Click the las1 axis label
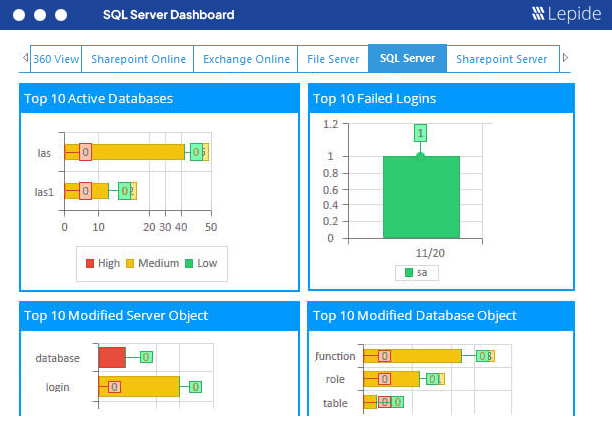Viewport: 612px width, 430px height. 44,192
